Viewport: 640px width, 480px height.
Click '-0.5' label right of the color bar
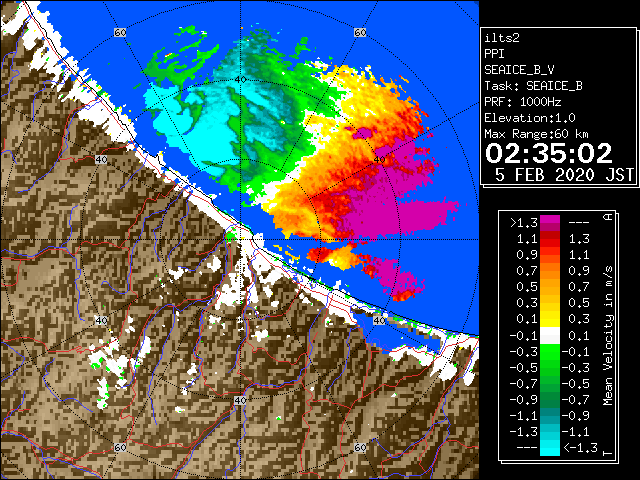click(576, 383)
